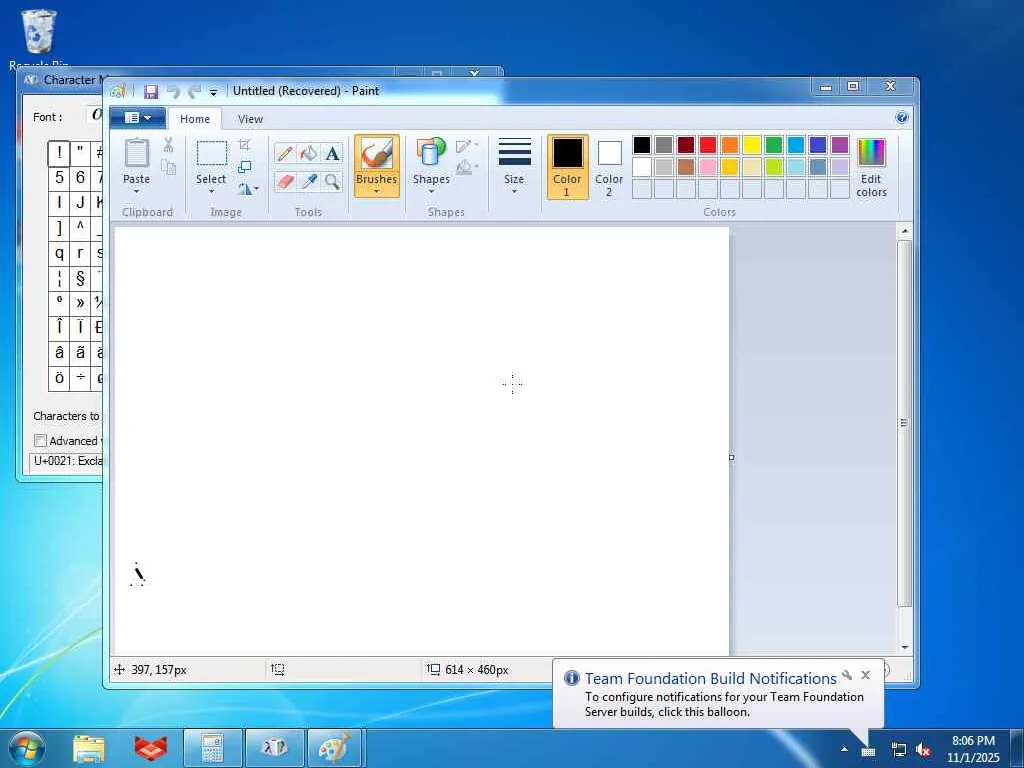The width and height of the screenshot is (1024, 768).
Task: Click the Shapes gallery icon
Action: coord(431,153)
